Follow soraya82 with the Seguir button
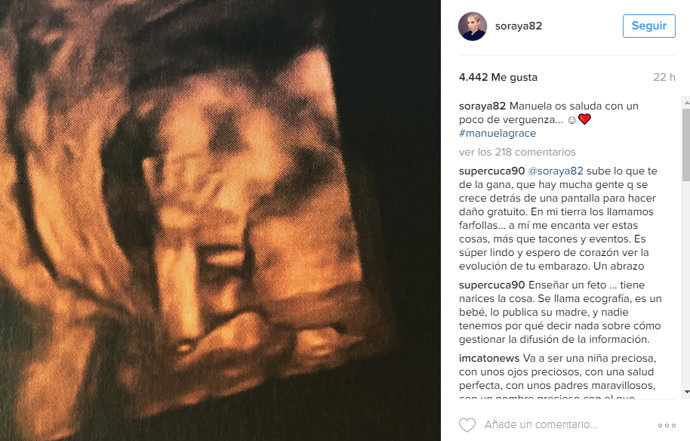Viewport: 690px width, 441px height. click(649, 26)
